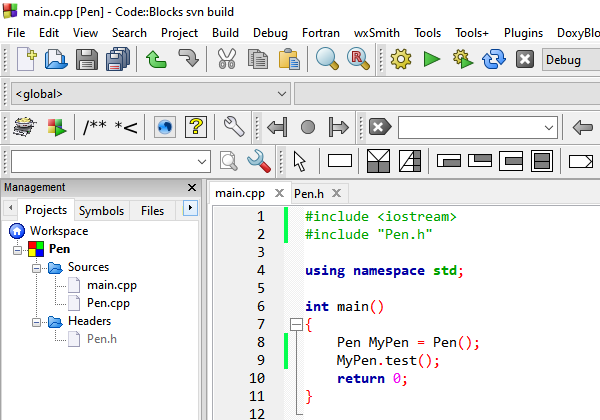This screenshot has width=600, height=420.
Task: Insert block comment /** icon
Action: [x=95, y=127]
